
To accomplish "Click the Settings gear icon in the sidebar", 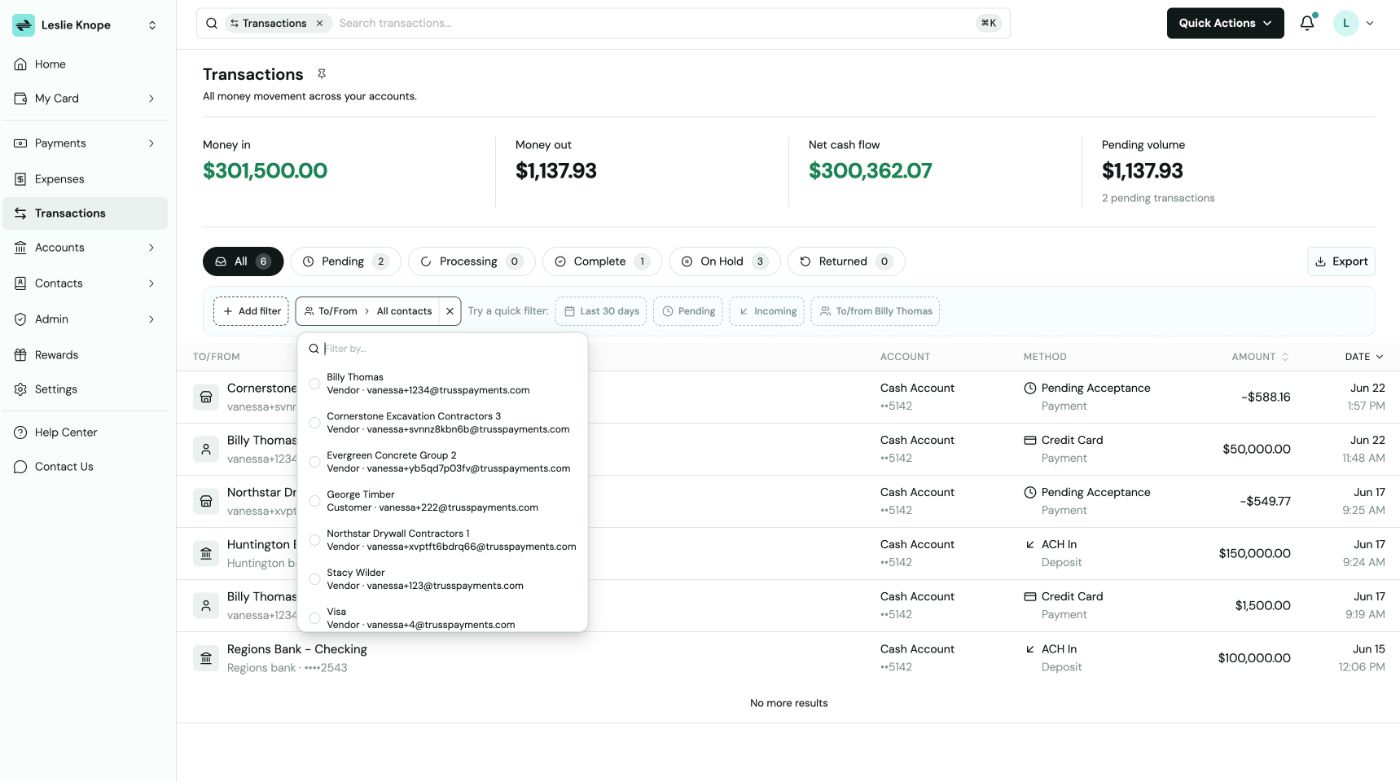I will coord(20,389).
